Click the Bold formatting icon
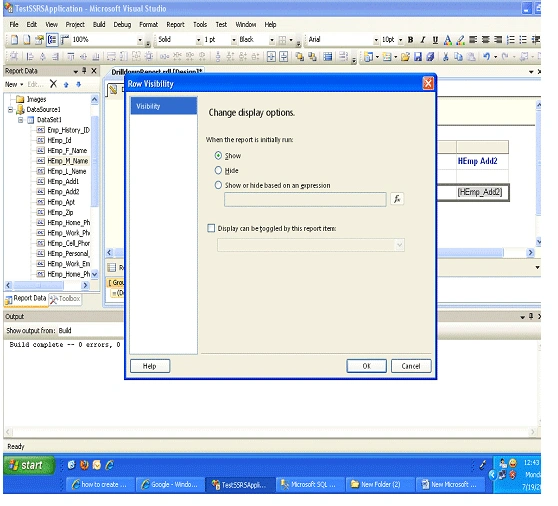This screenshot has width=558, height=506. click(411, 40)
